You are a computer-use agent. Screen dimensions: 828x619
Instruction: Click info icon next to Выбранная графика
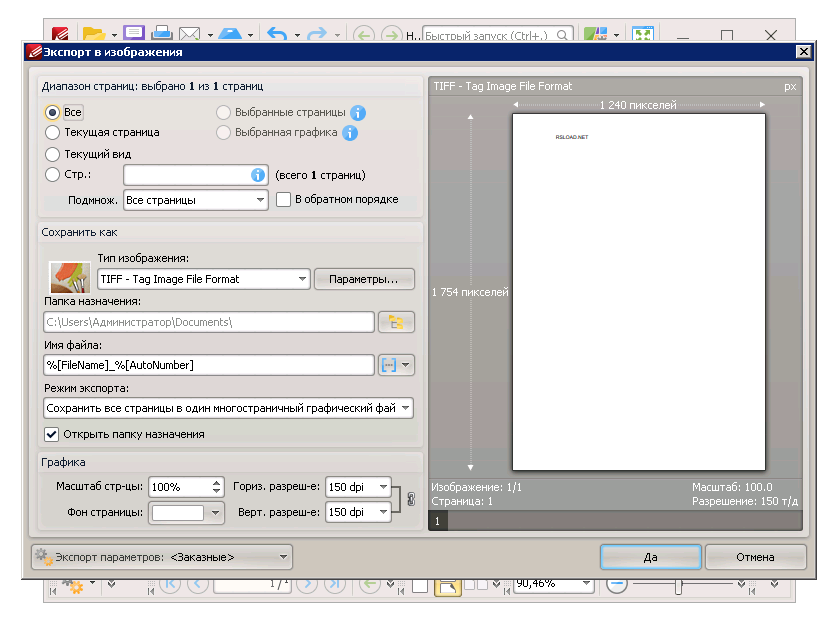tap(350, 133)
